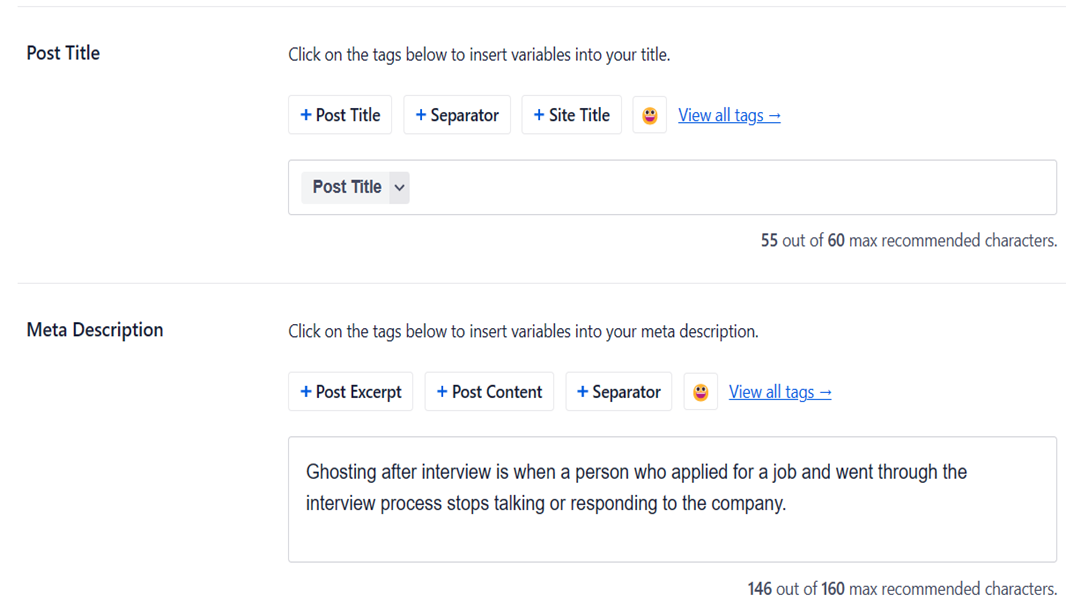Viewport: 1066px width, 606px height.
Task: Insert the Site Title tag
Action: coord(571,115)
